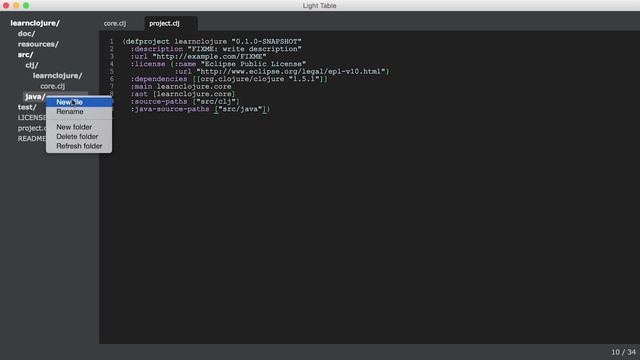640x360 pixels.
Task: Collapse the src/ folder
Action: coord(25,55)
